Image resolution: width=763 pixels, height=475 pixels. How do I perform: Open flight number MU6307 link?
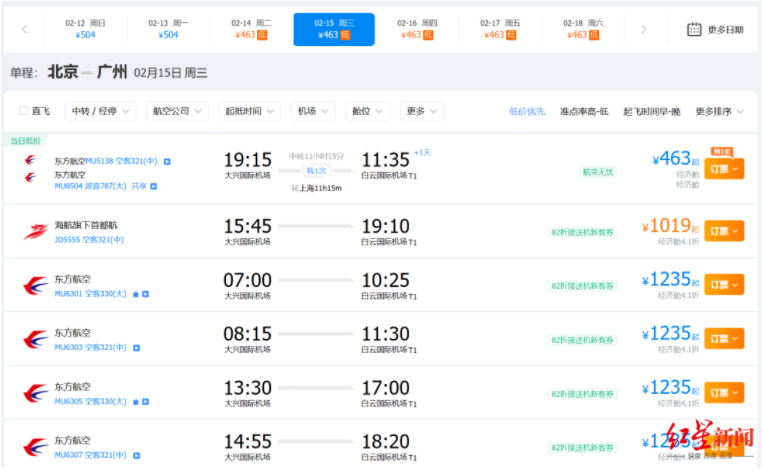tap(68, 455)
